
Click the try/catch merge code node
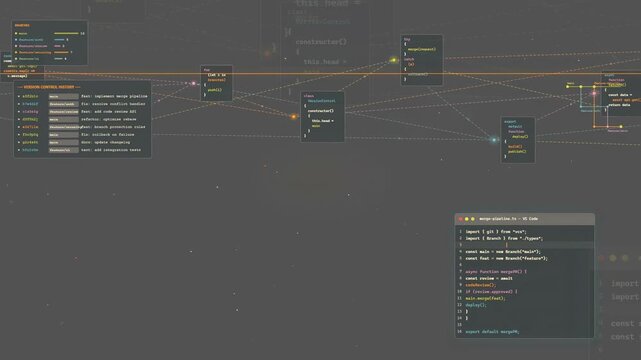coord(421,60)
